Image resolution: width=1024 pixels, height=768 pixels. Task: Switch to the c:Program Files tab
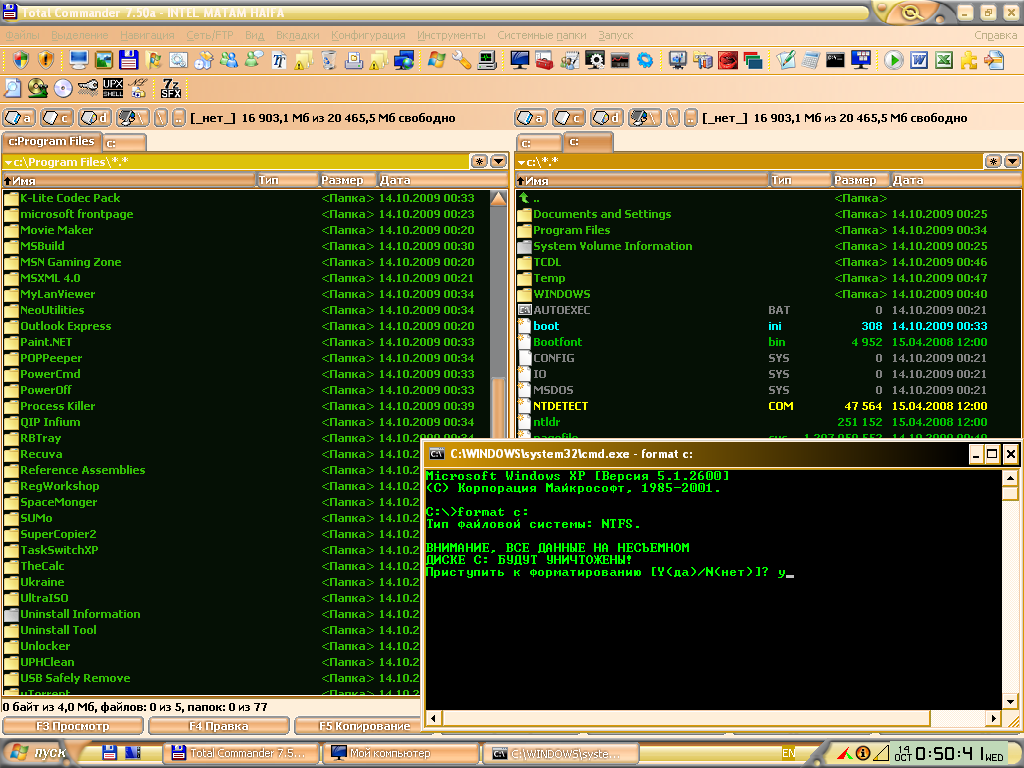pyautogui.click(x=51, y=142)
